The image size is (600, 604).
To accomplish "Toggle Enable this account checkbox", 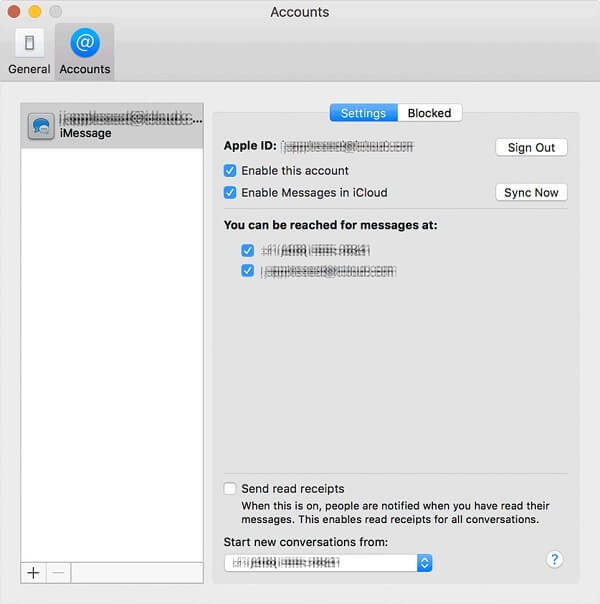I will 230,171.
